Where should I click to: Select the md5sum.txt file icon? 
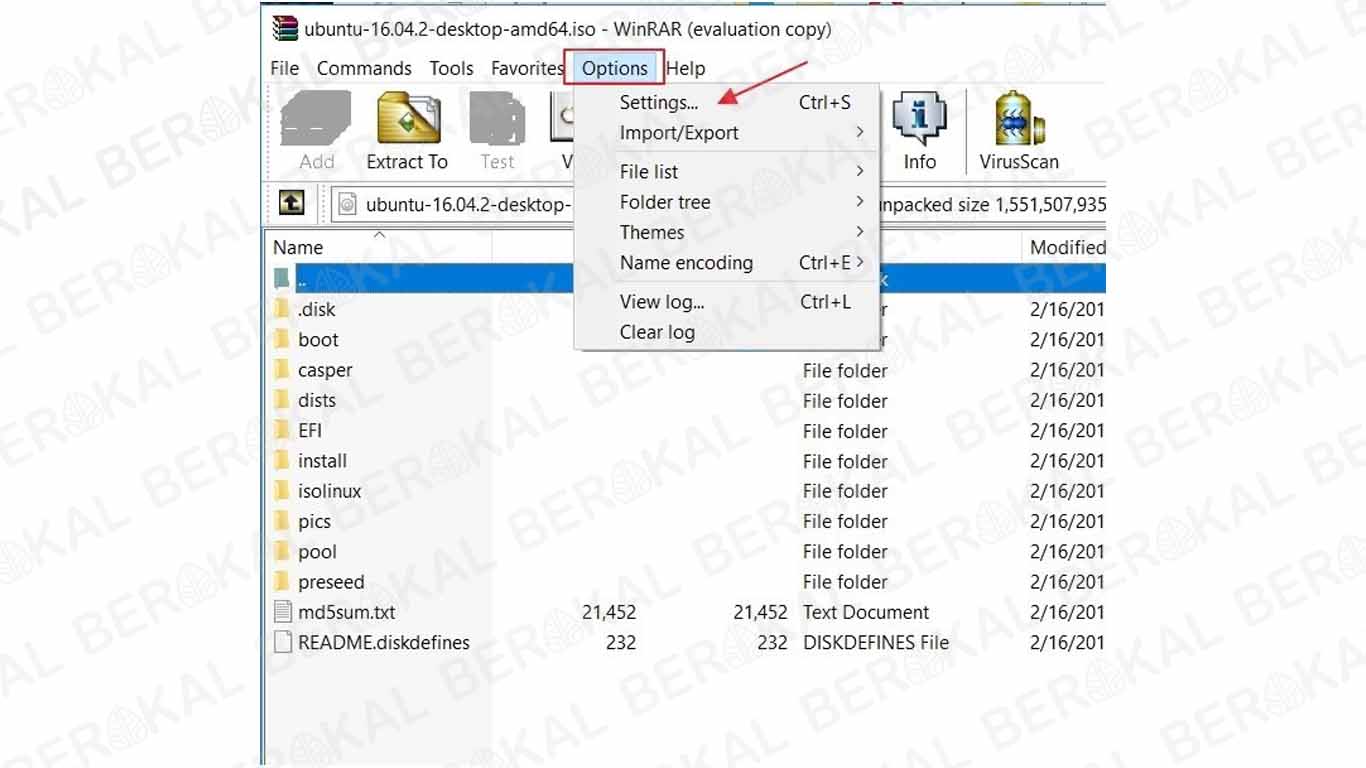(283, 612)
